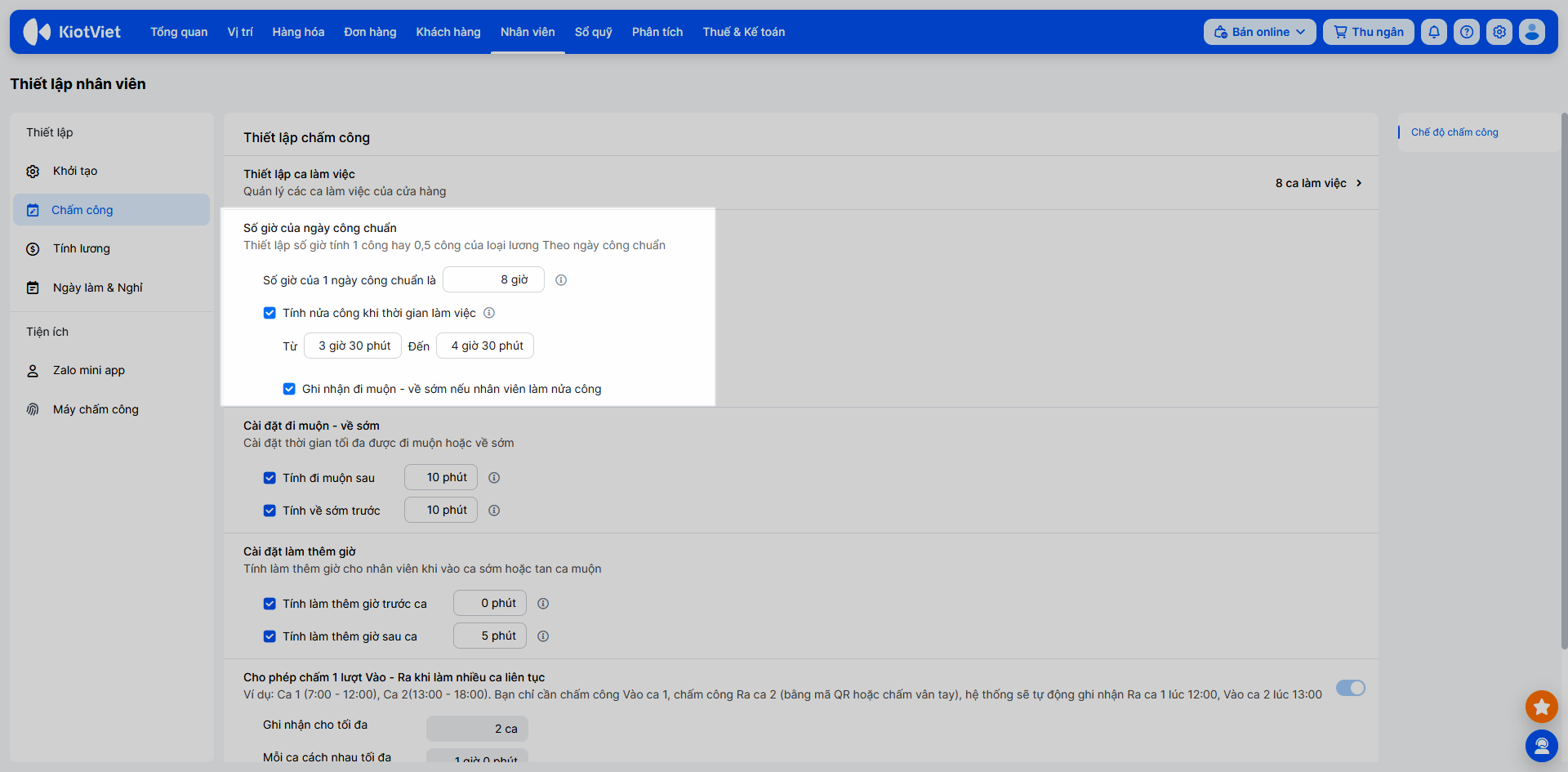Select the Nhân viên menu
1568x772 pixels.
coord(528,32)
